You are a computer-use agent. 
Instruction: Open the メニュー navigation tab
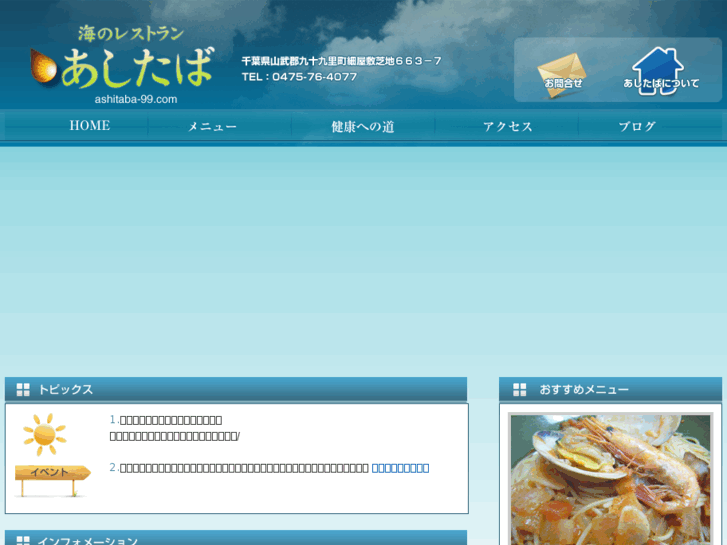(x=212, y=126)
